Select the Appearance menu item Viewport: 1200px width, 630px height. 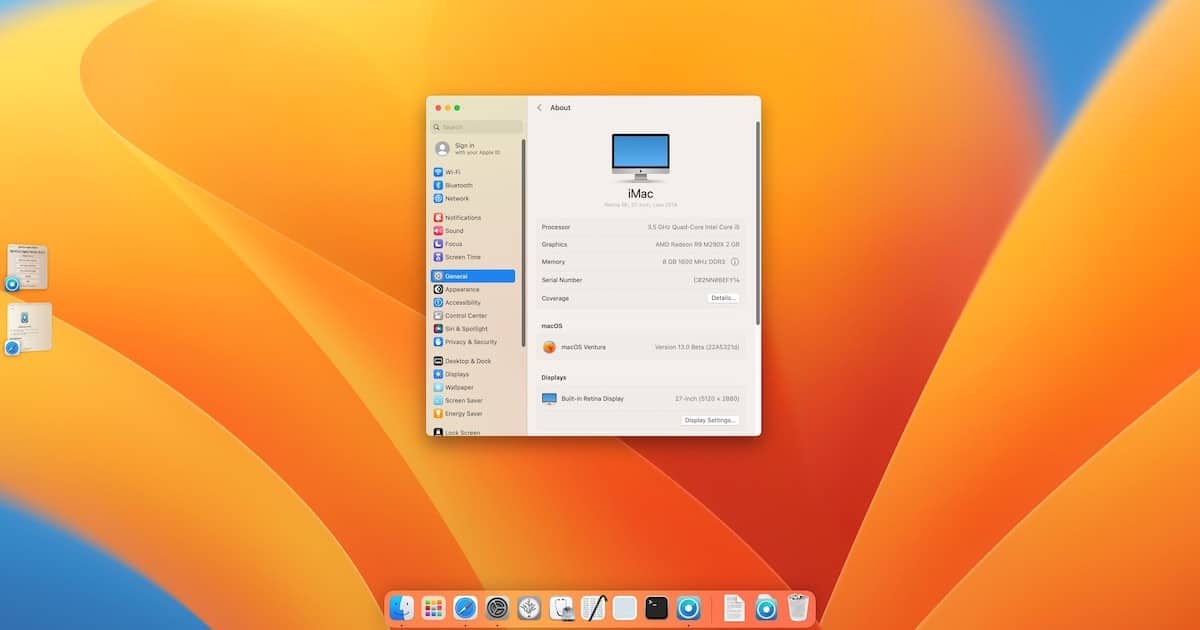(462, 289)
